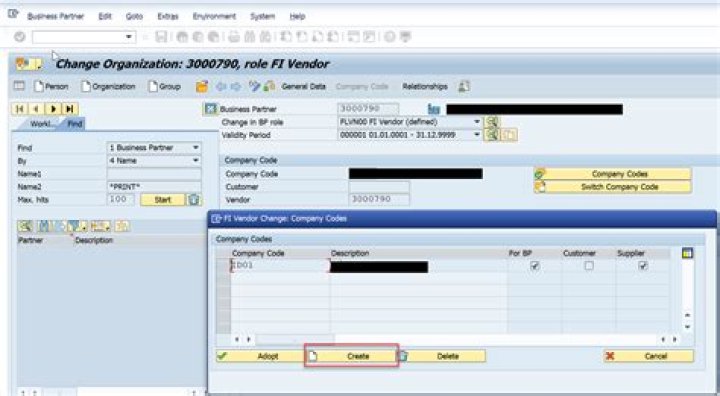Click the Person toolbar button
This screenshot has width=720, height=396.
coord(51,86)
